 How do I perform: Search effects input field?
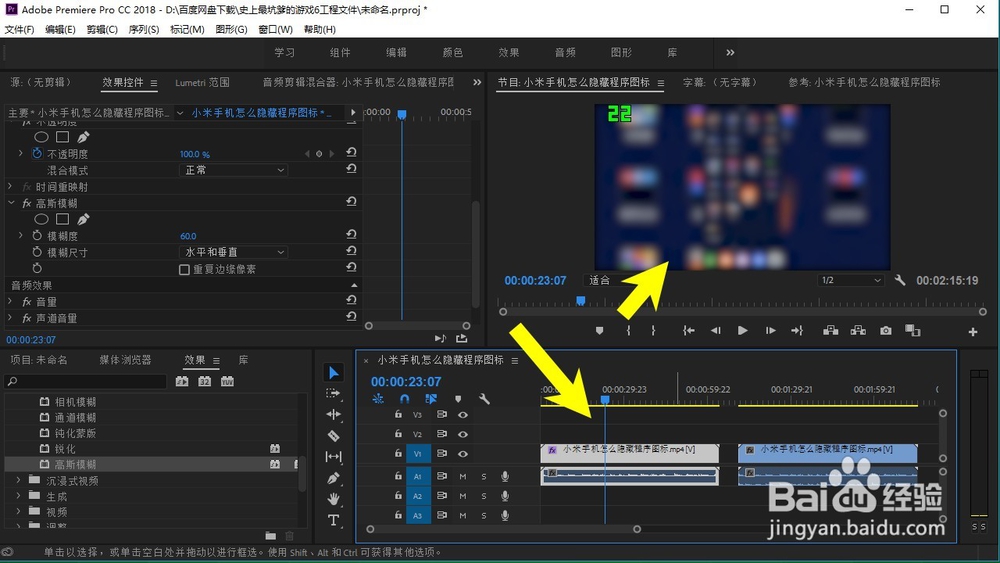(85, 381)
